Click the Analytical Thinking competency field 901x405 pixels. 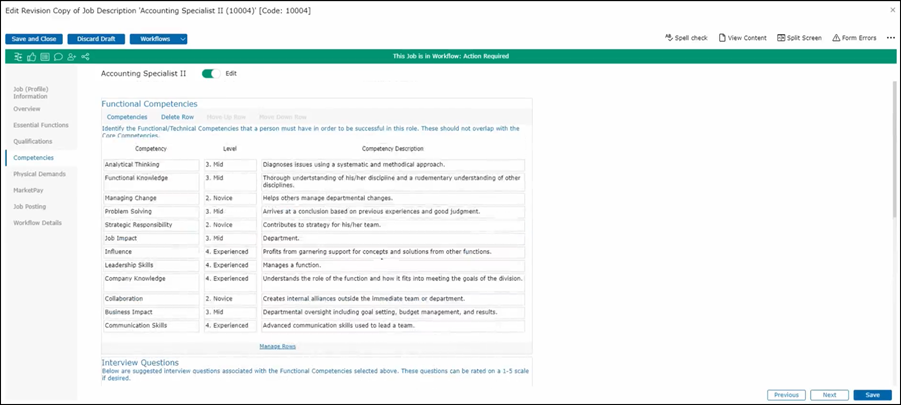tap(151, 164)
